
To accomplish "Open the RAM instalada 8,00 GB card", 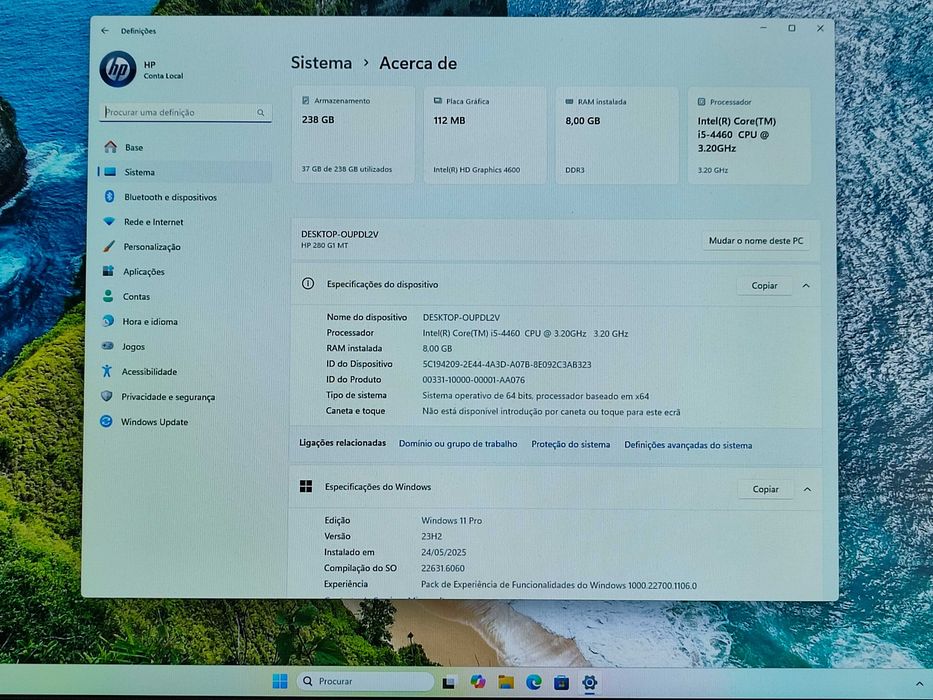I will click(x=617, y=136).
